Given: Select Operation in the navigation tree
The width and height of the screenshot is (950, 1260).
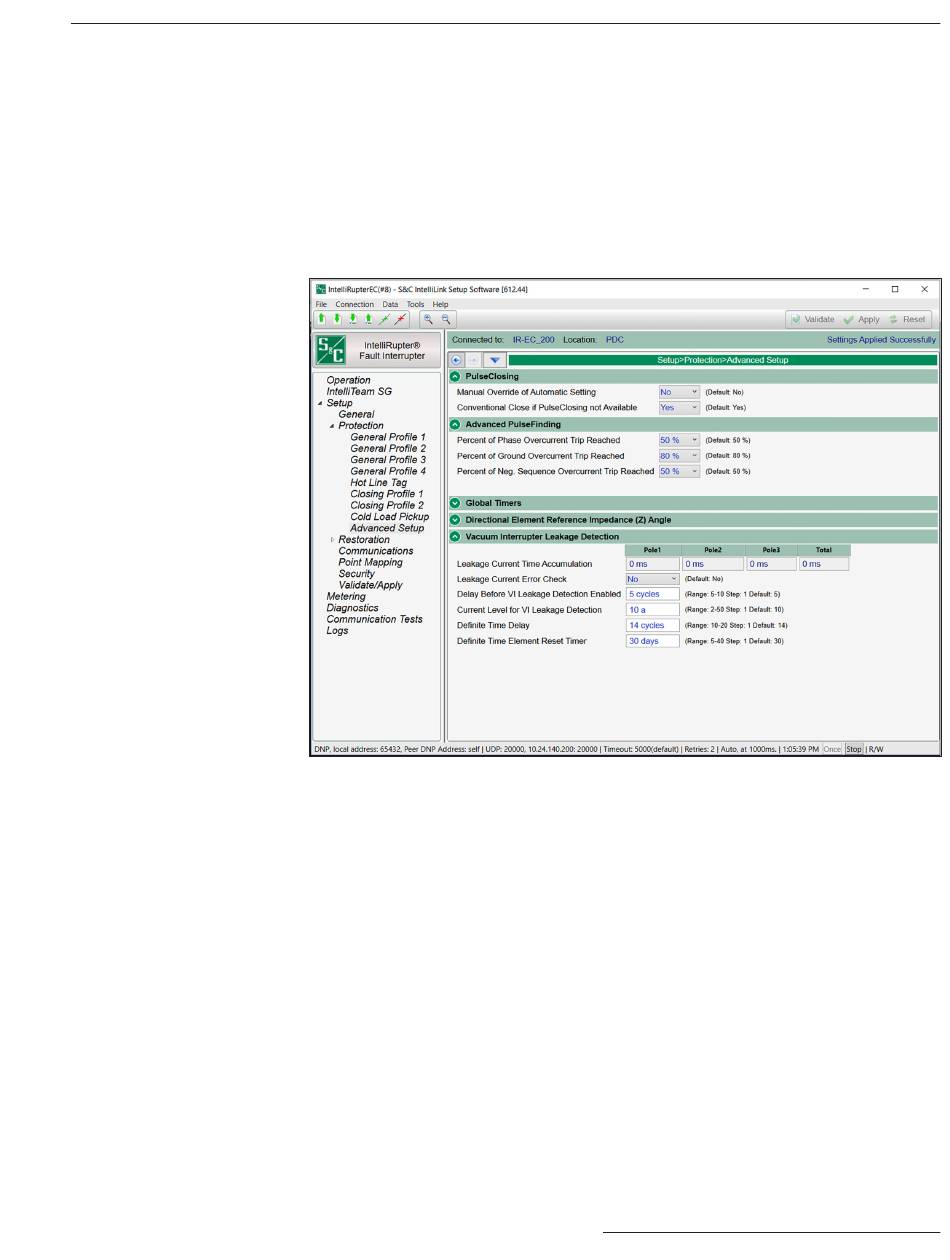Looking at the screenshot, I should click(x=348, y=381).
